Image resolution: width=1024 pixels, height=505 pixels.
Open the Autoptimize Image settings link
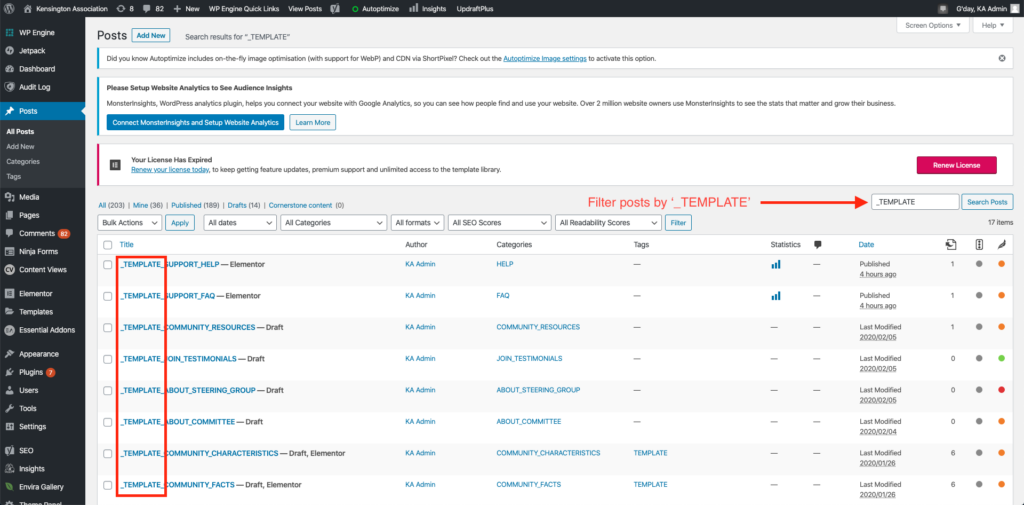pos(545,58)
